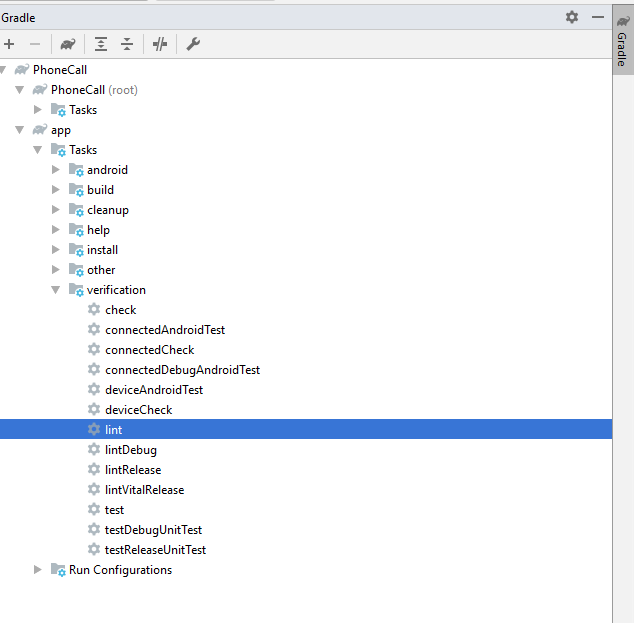
Task: Expand the Run Configurations node
Action: click(39, 570)
